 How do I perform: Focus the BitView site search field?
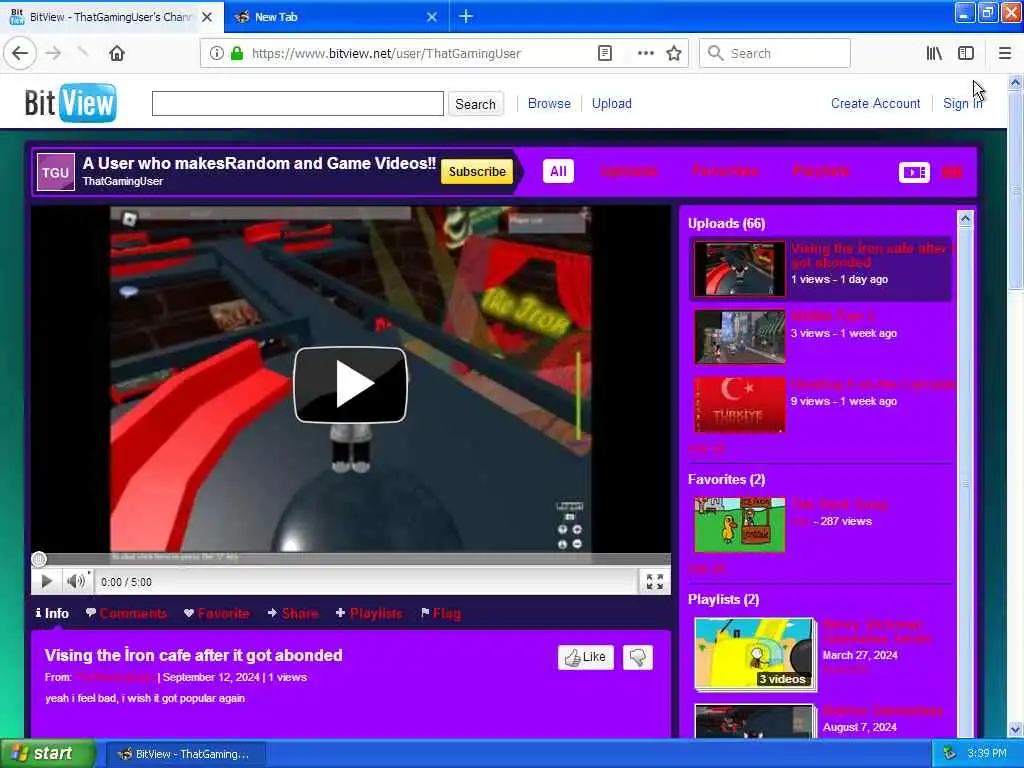click(x=297, y=103)
